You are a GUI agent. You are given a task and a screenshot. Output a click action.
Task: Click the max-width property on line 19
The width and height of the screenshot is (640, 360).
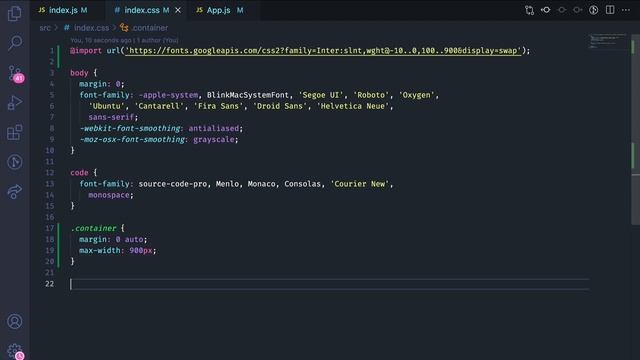pyautogui.click(x=100, y=250)
